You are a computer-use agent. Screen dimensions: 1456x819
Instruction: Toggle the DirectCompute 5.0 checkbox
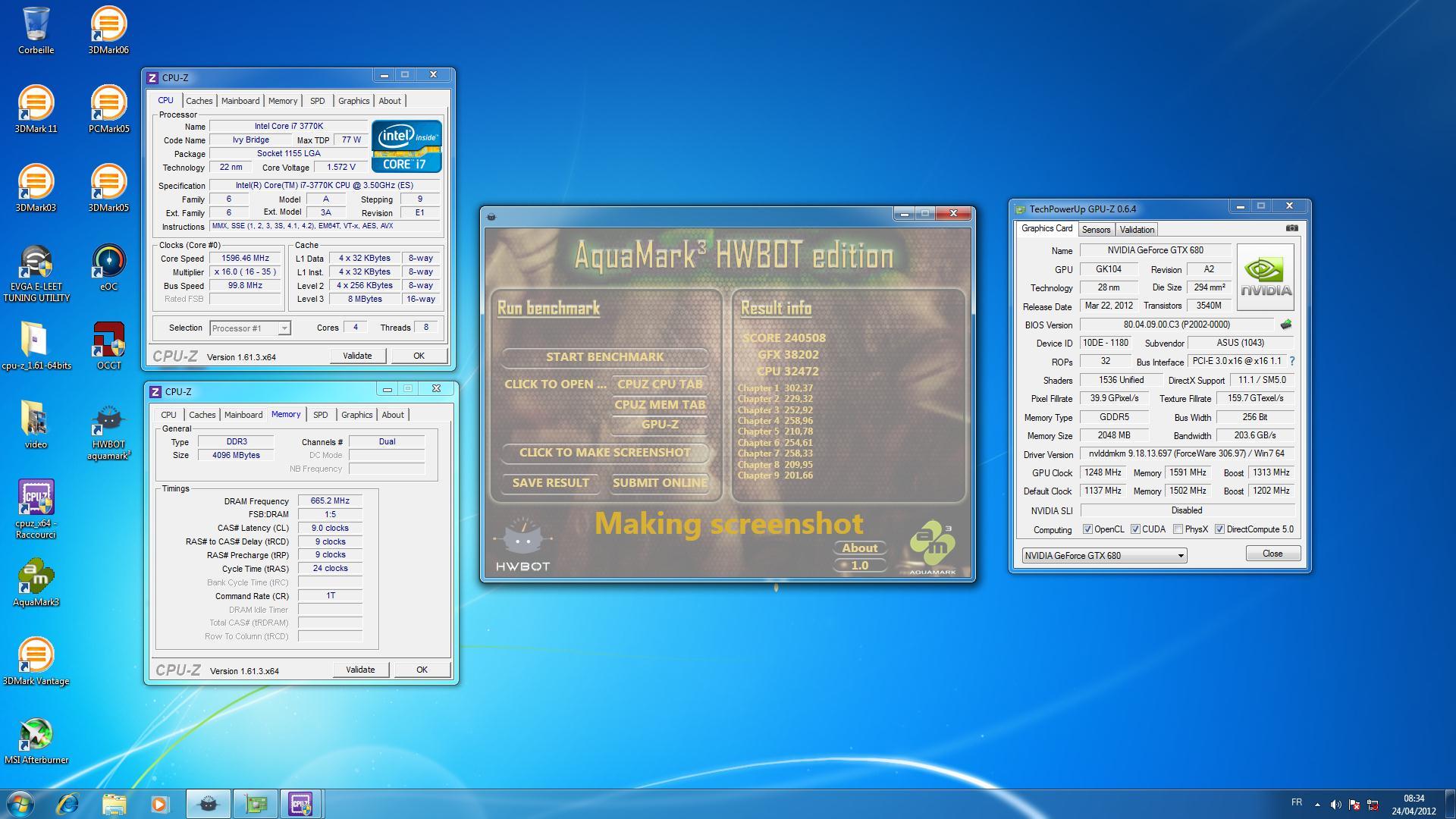pyautogui.click(x=1219, y=529)
